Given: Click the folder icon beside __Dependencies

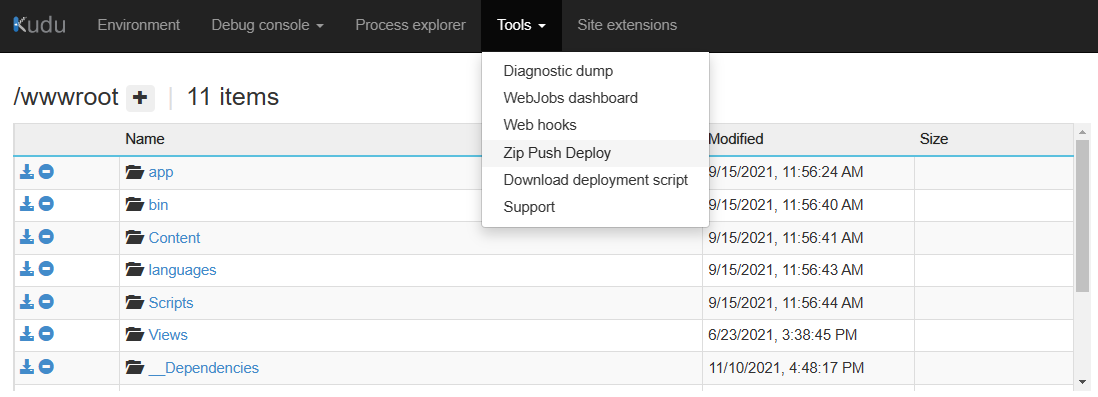Looking at the screenshot, I should click(x=134, y=368).
